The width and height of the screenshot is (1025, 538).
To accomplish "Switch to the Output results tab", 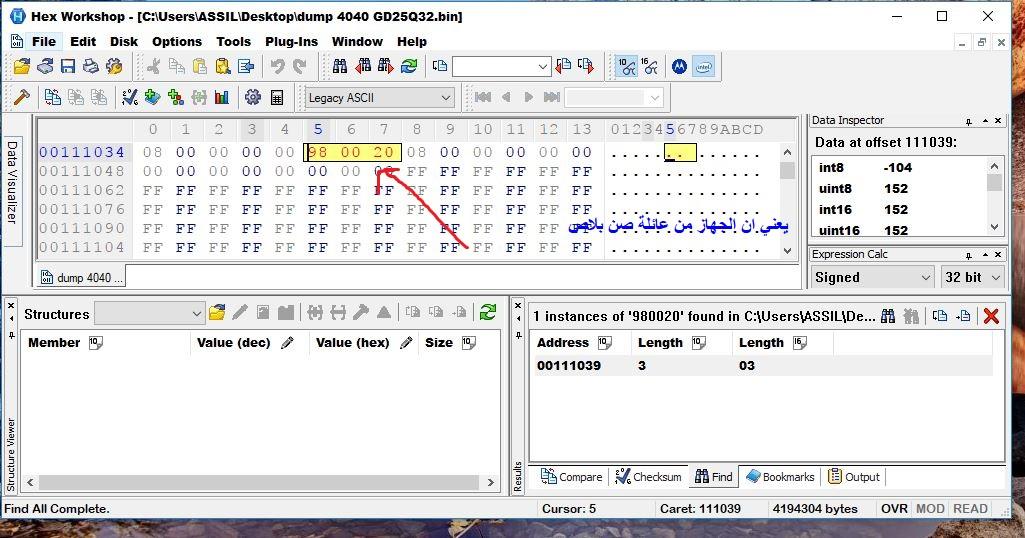I will click(x=854, y=477).
